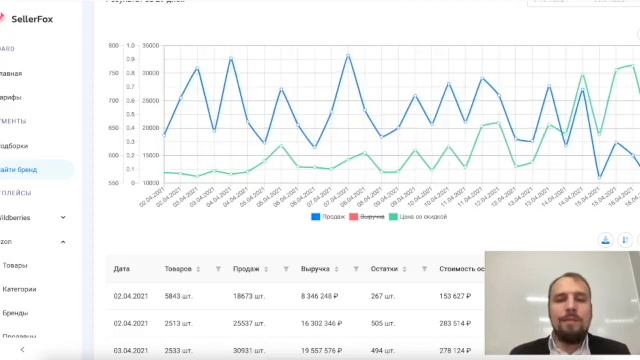Screen dimensions: 640x360
Task: Click the webcam video overlay
Action: 562,303
